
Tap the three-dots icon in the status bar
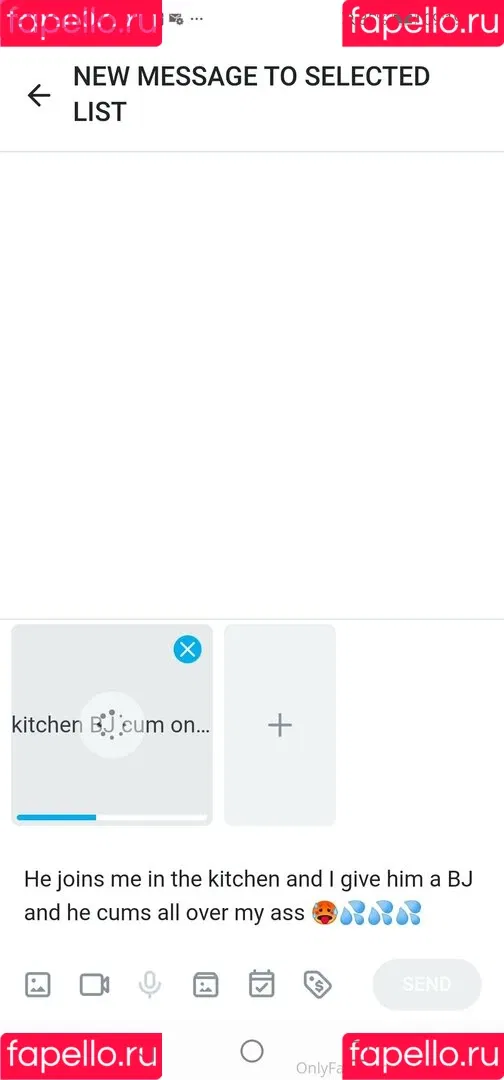pos(196,19)
